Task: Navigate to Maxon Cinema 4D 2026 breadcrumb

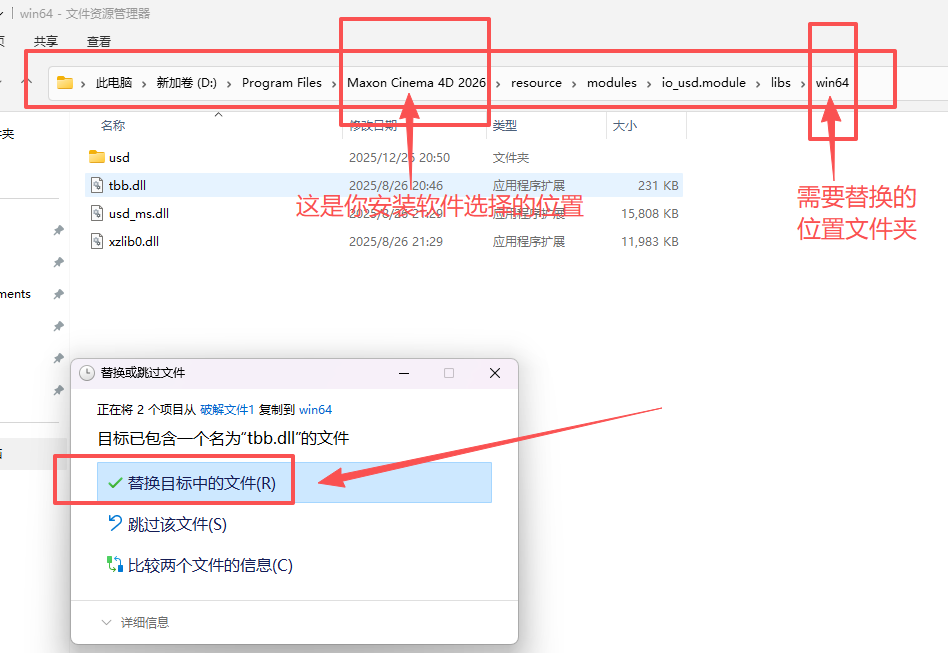Action: click(x=414, y=83)
